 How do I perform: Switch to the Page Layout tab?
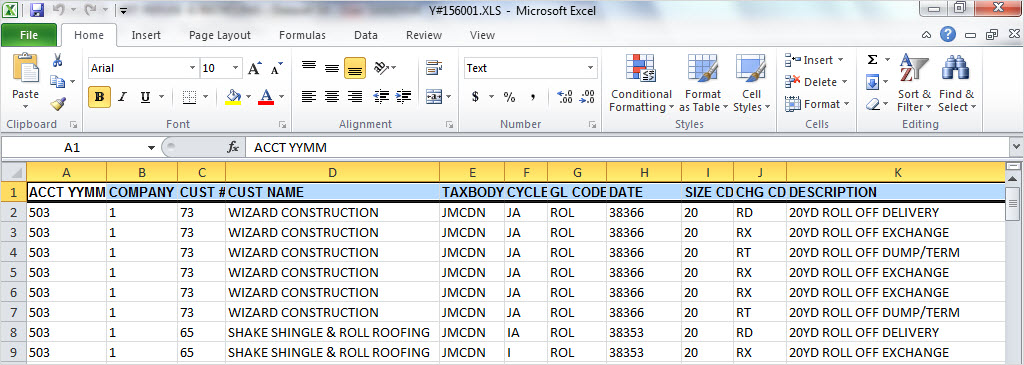click(219, 35)
